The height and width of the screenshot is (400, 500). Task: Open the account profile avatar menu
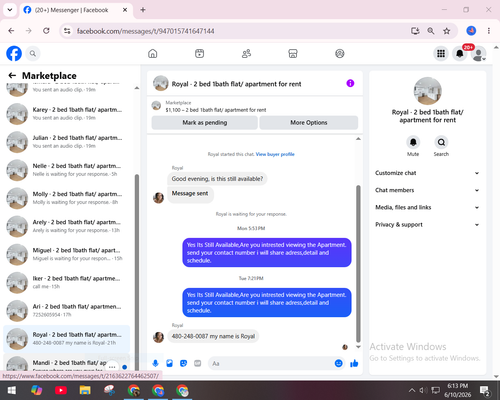479,54
